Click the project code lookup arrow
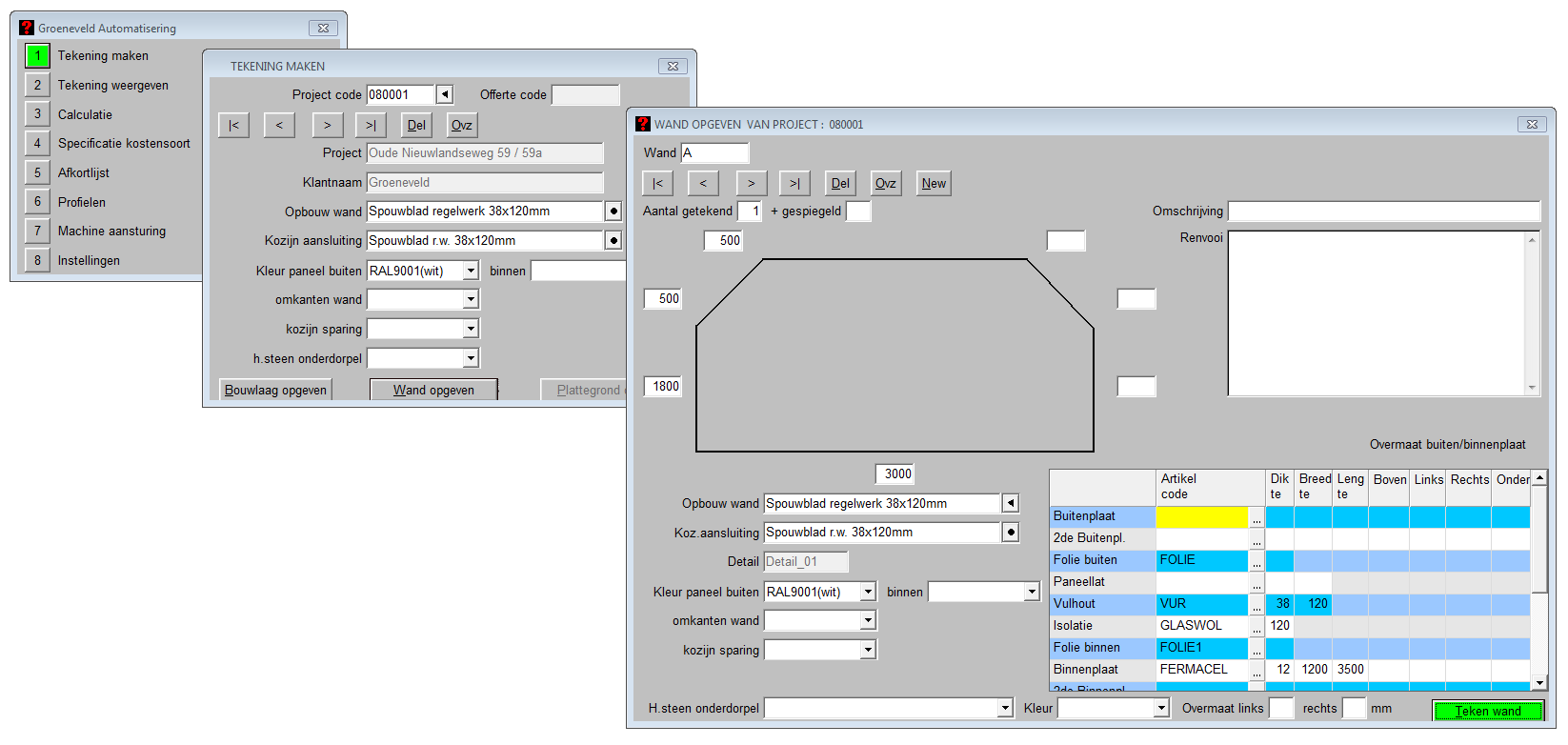The width and height of the screenshot is (1568, 745). pyautogui.click(x=444, y=94)
